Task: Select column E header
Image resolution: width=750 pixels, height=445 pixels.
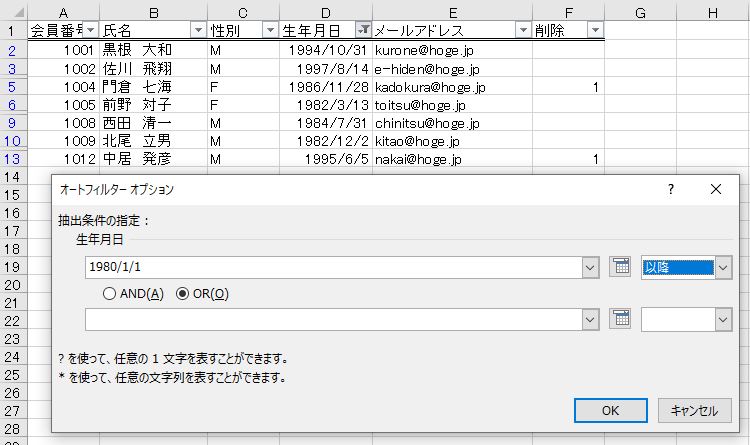Action: (452, 13)
